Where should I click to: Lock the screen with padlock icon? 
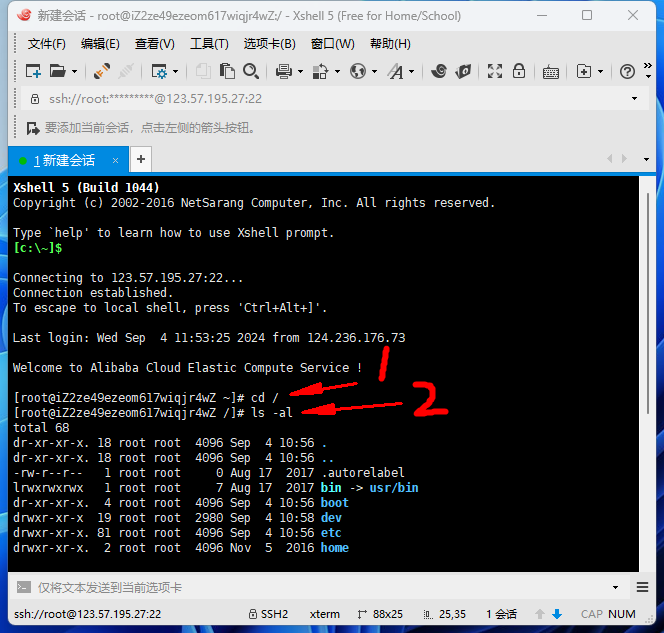point(519,71)
